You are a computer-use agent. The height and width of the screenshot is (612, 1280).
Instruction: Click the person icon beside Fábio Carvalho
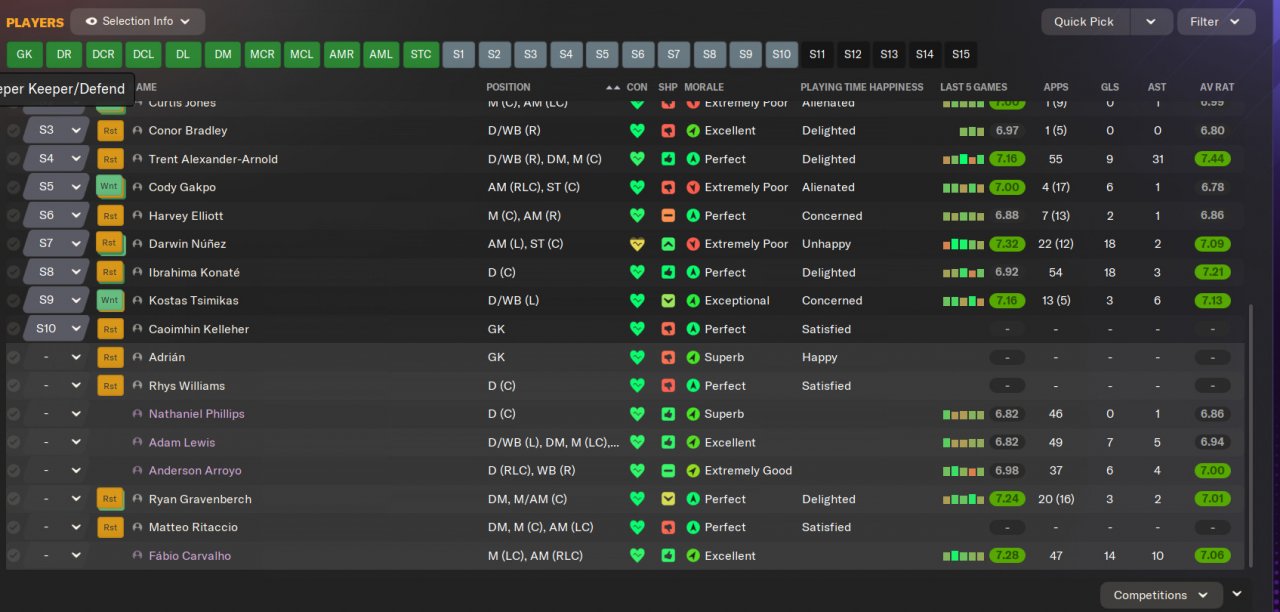(137, 556)
